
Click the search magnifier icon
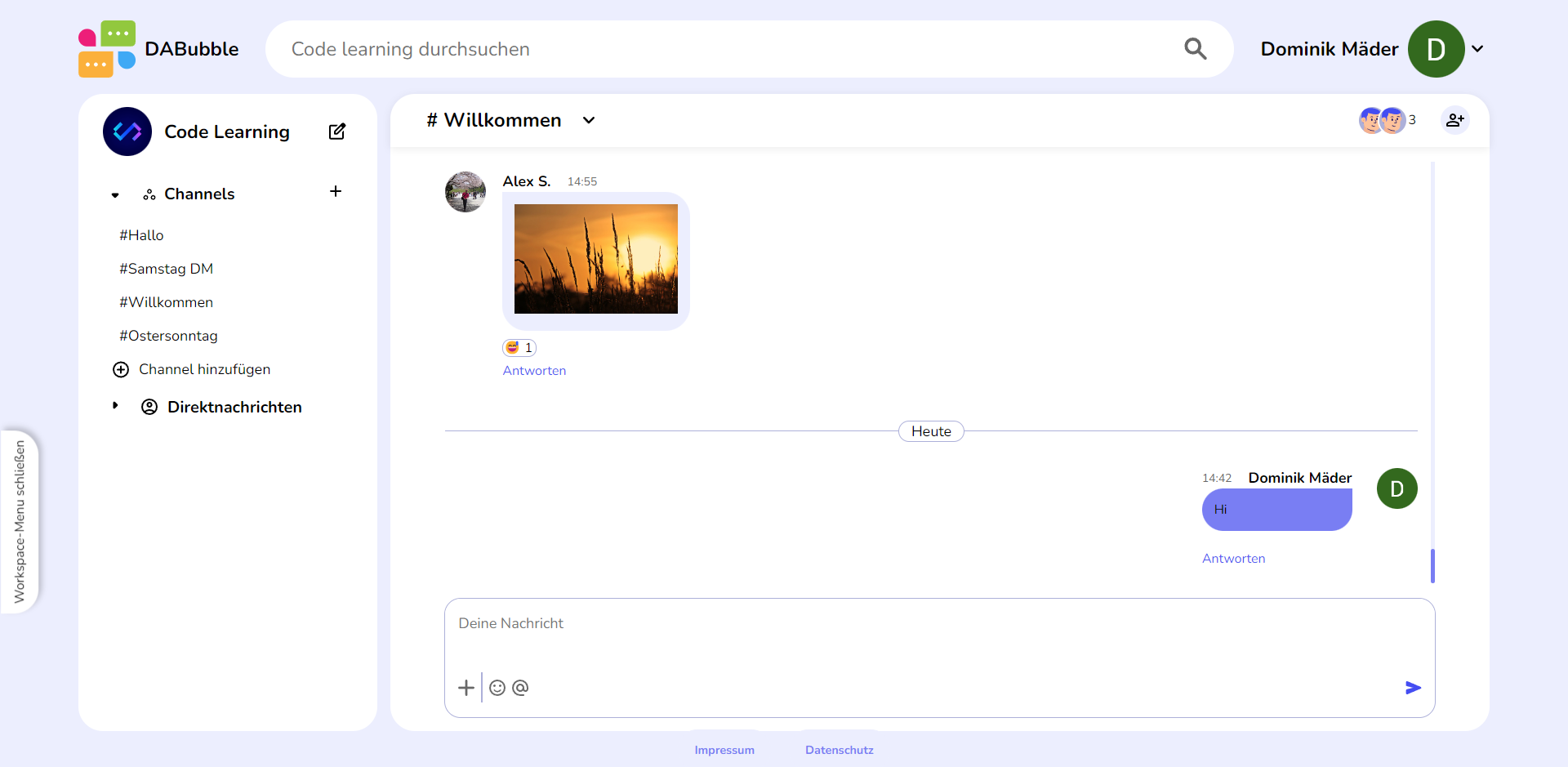tap(1195, 49)
